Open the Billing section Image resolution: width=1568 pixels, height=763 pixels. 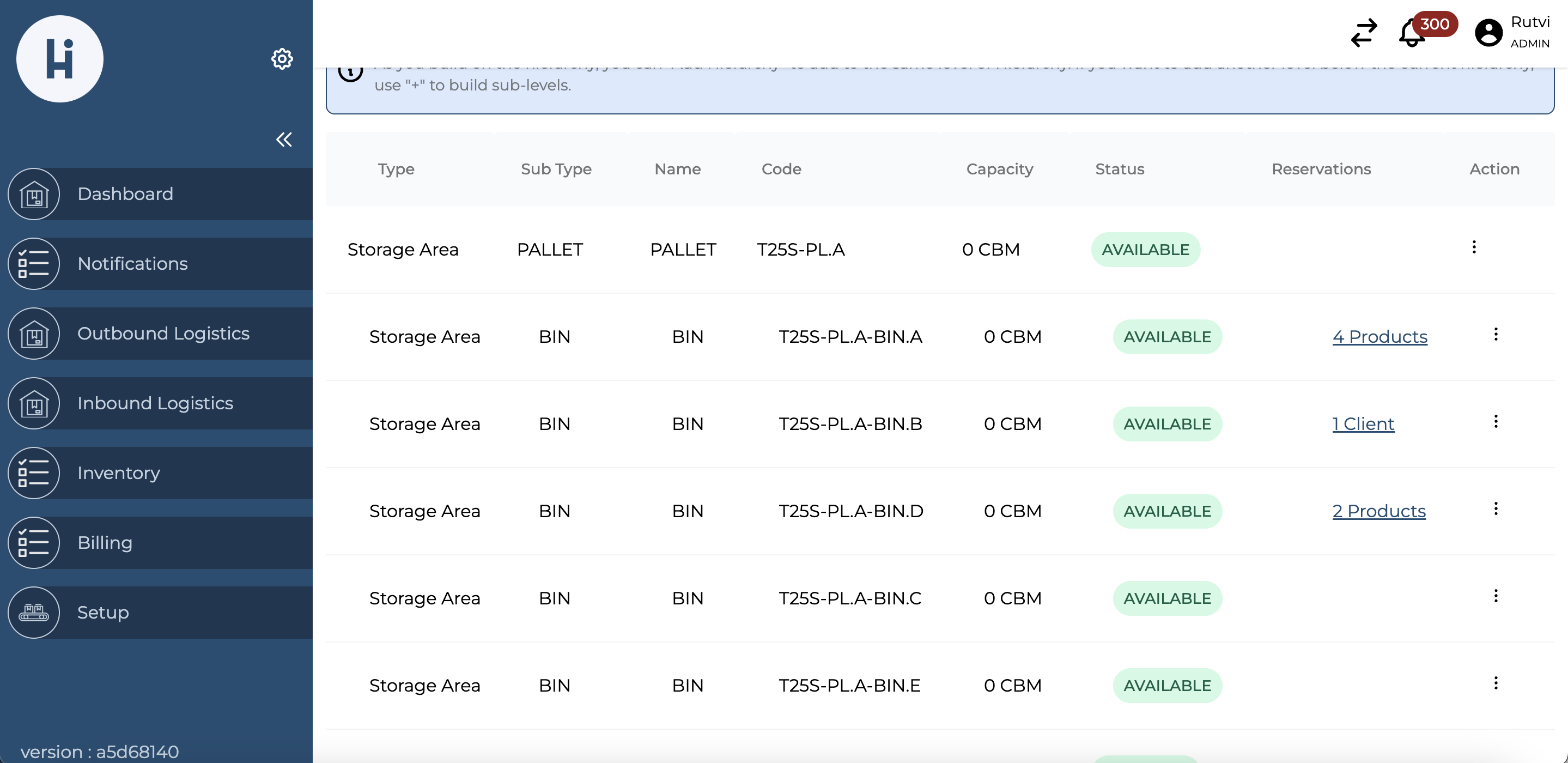[x=105, y=542]
